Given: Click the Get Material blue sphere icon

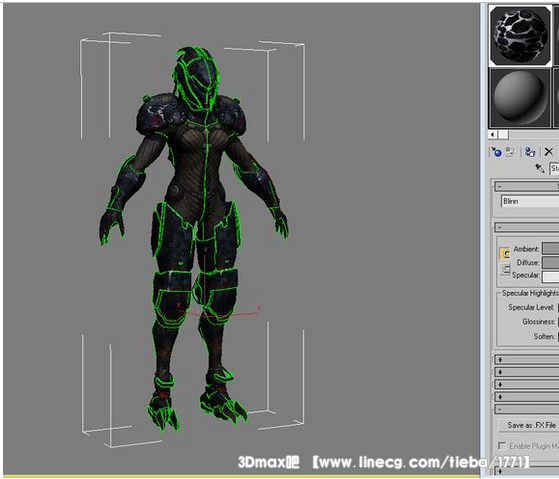Looking at the screenshot, I should pyautogui.click(x=496, y=152).
